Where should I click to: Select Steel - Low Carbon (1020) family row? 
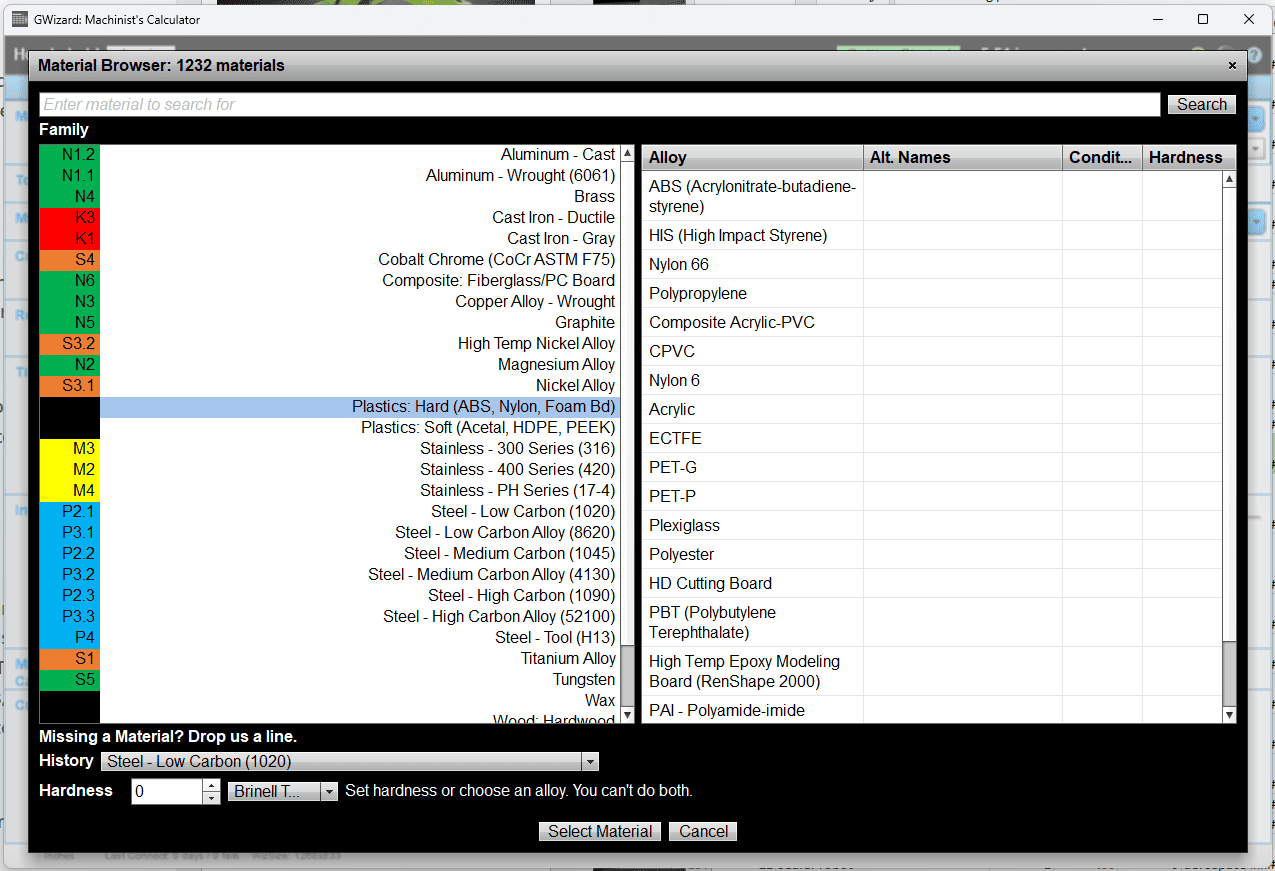tap(330, 512)
